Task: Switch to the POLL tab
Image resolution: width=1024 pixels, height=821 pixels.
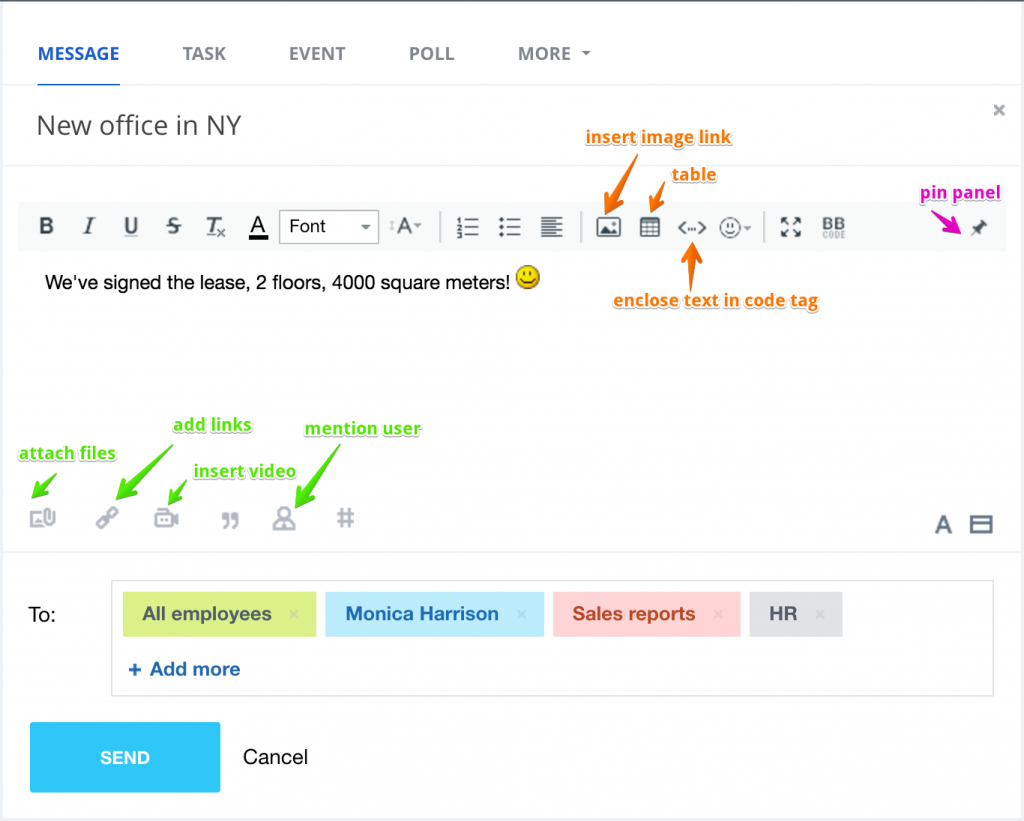Action: [x=431, y=54]
